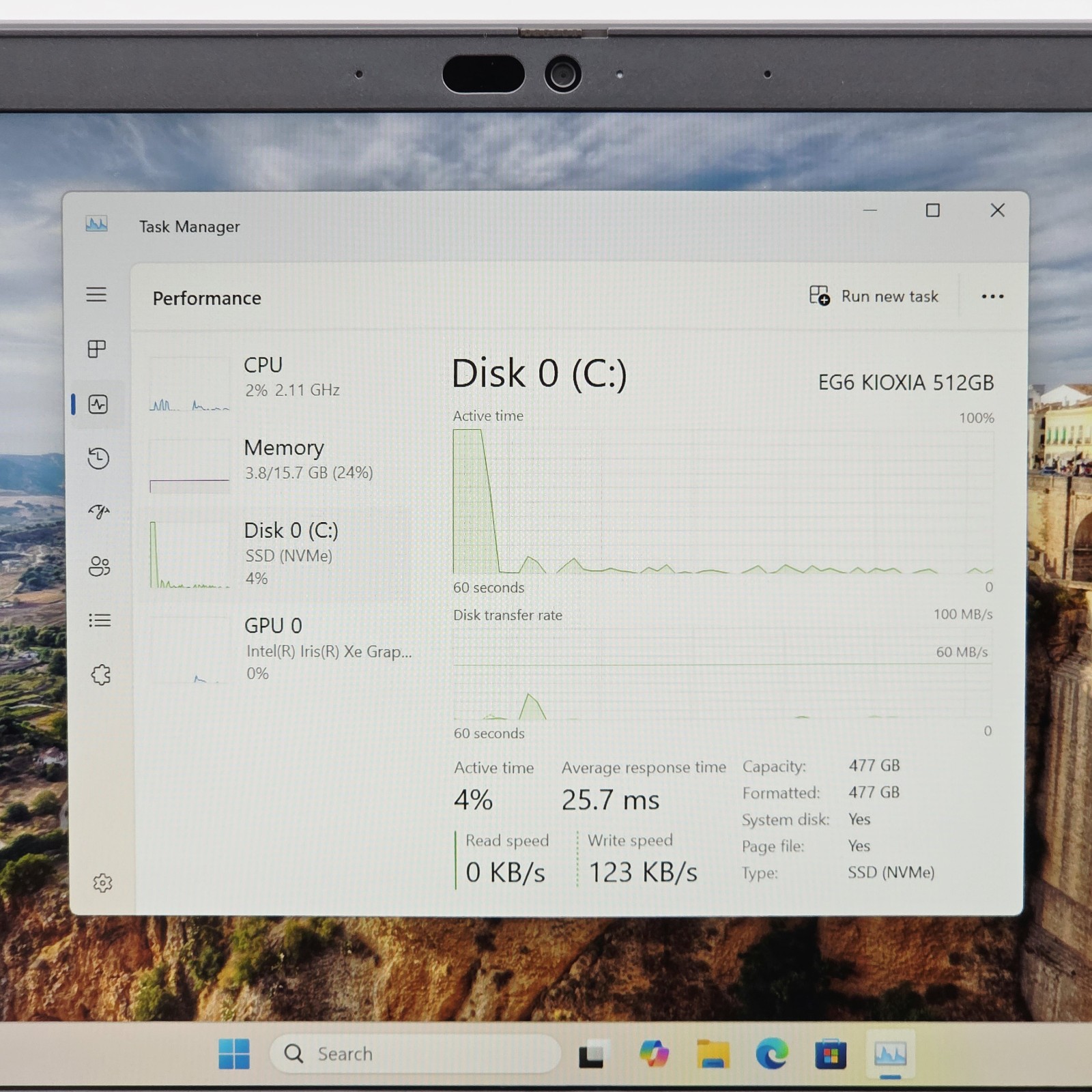The height and width of the screenshot is (1092, 1092).
Task: Click the taskbar Search box
Action: tap(414, 1054)
